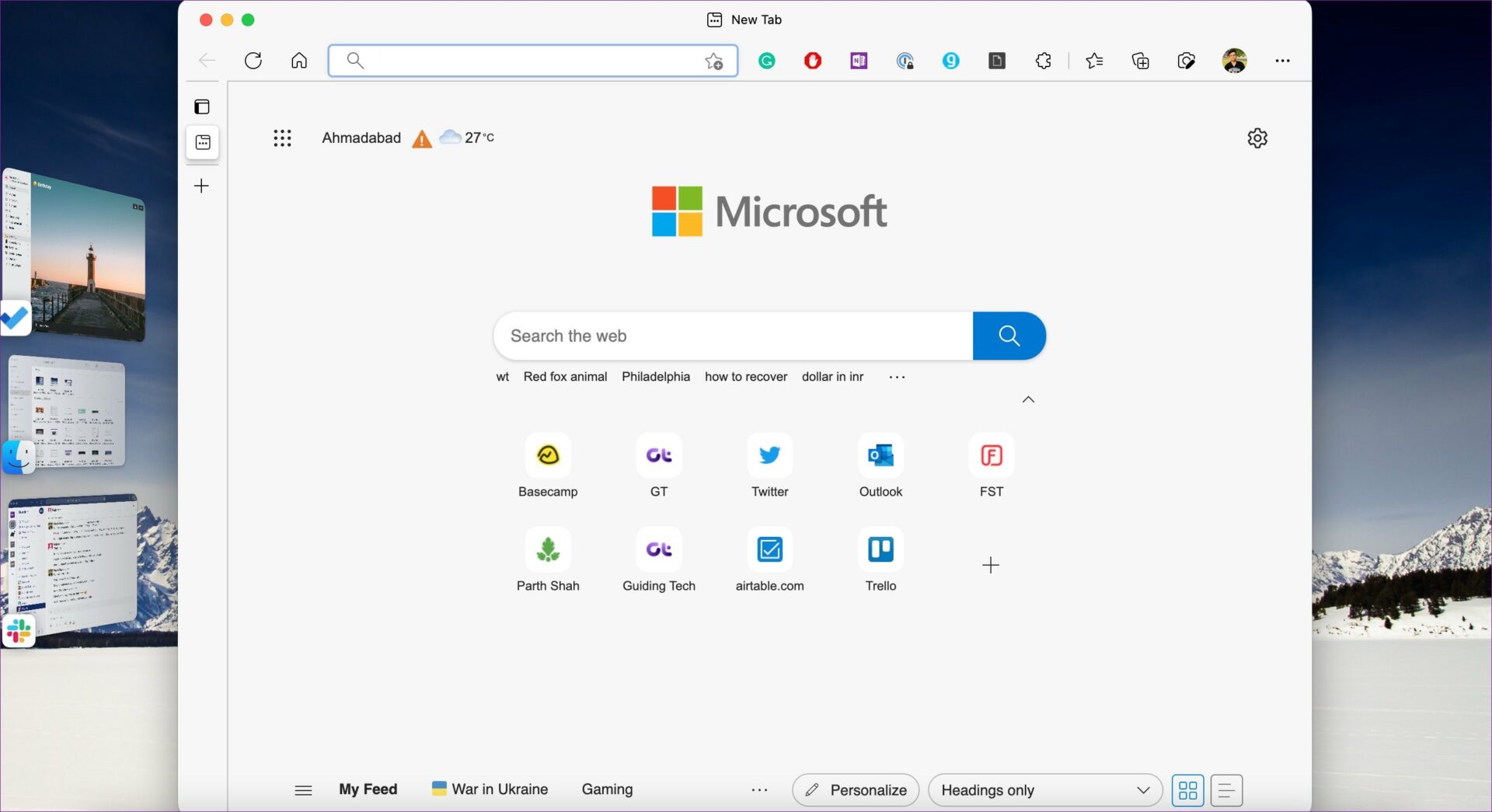Reload the page with the refresh icon
1492x812 pixels.
(x=253, y=61)
